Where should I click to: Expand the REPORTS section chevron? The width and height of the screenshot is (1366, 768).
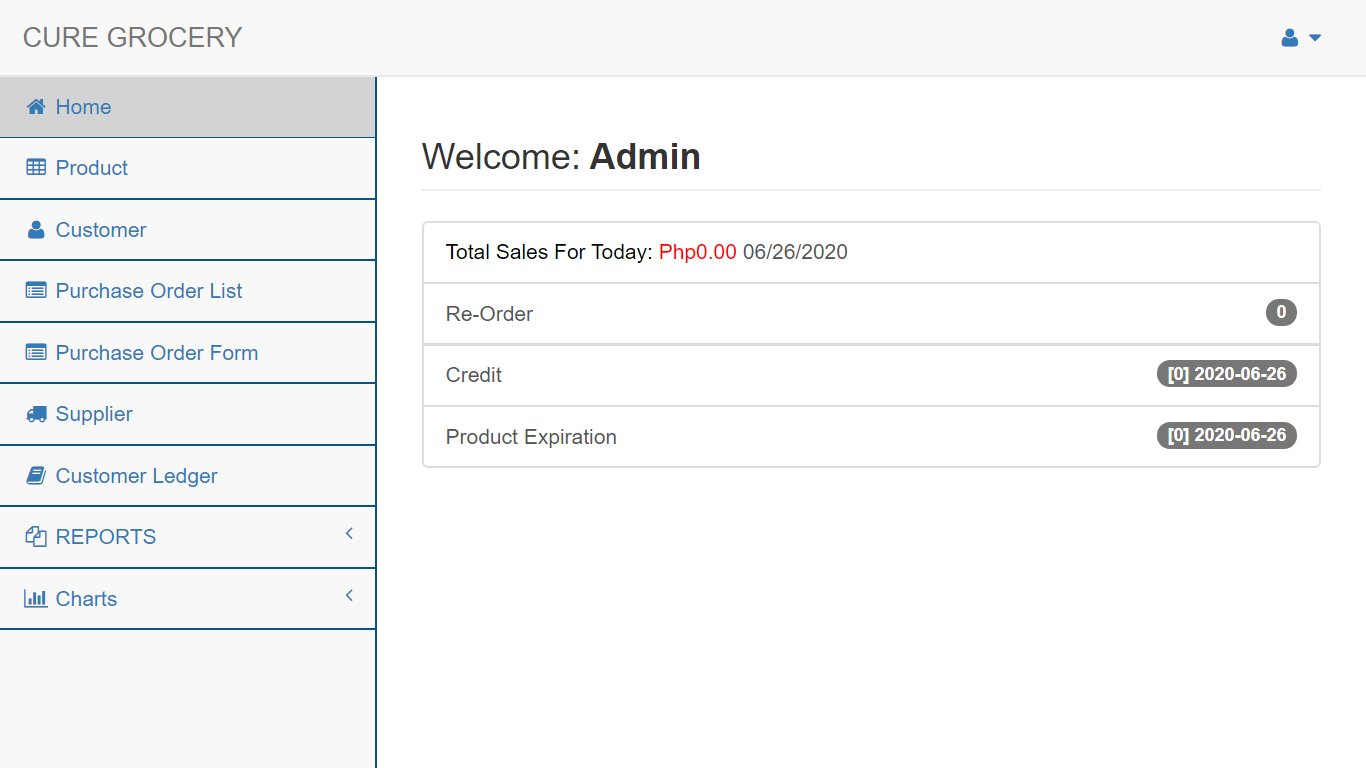(x=349, y=534)
